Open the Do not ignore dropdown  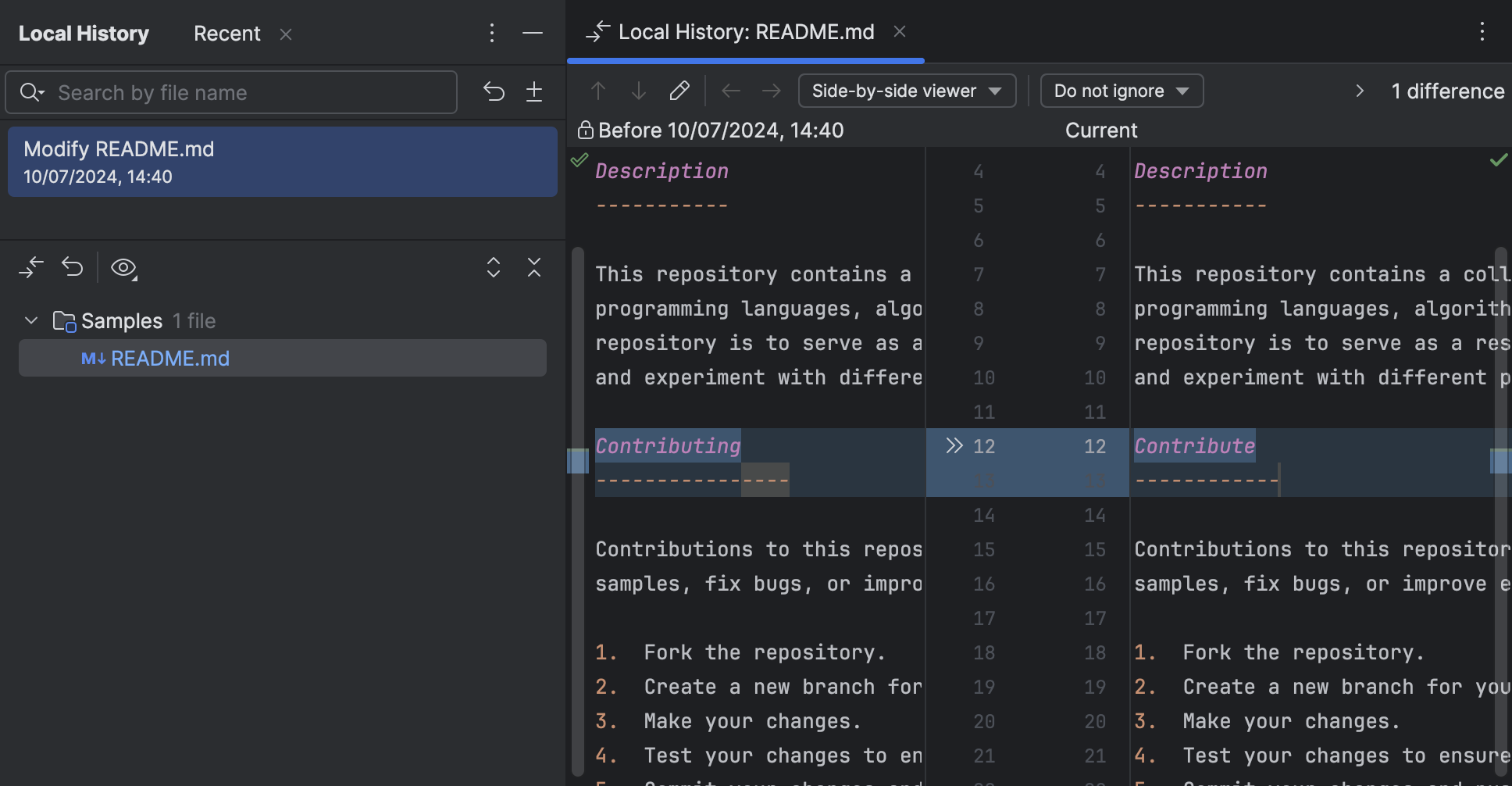pyautogui.click(x=1121, y=91)
